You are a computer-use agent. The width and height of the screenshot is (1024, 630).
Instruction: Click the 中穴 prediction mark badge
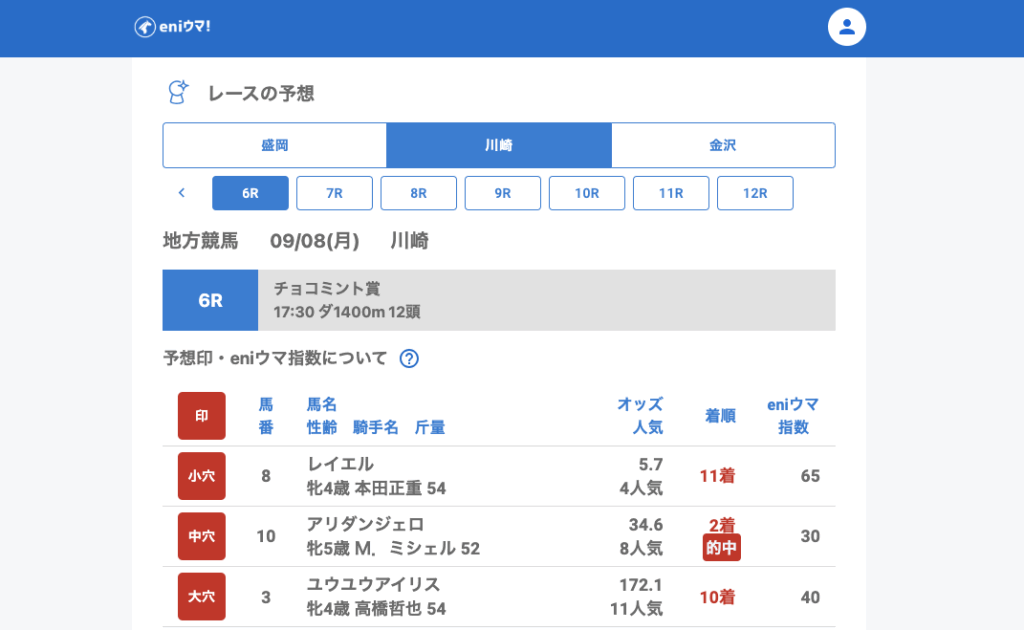[202, 536]
